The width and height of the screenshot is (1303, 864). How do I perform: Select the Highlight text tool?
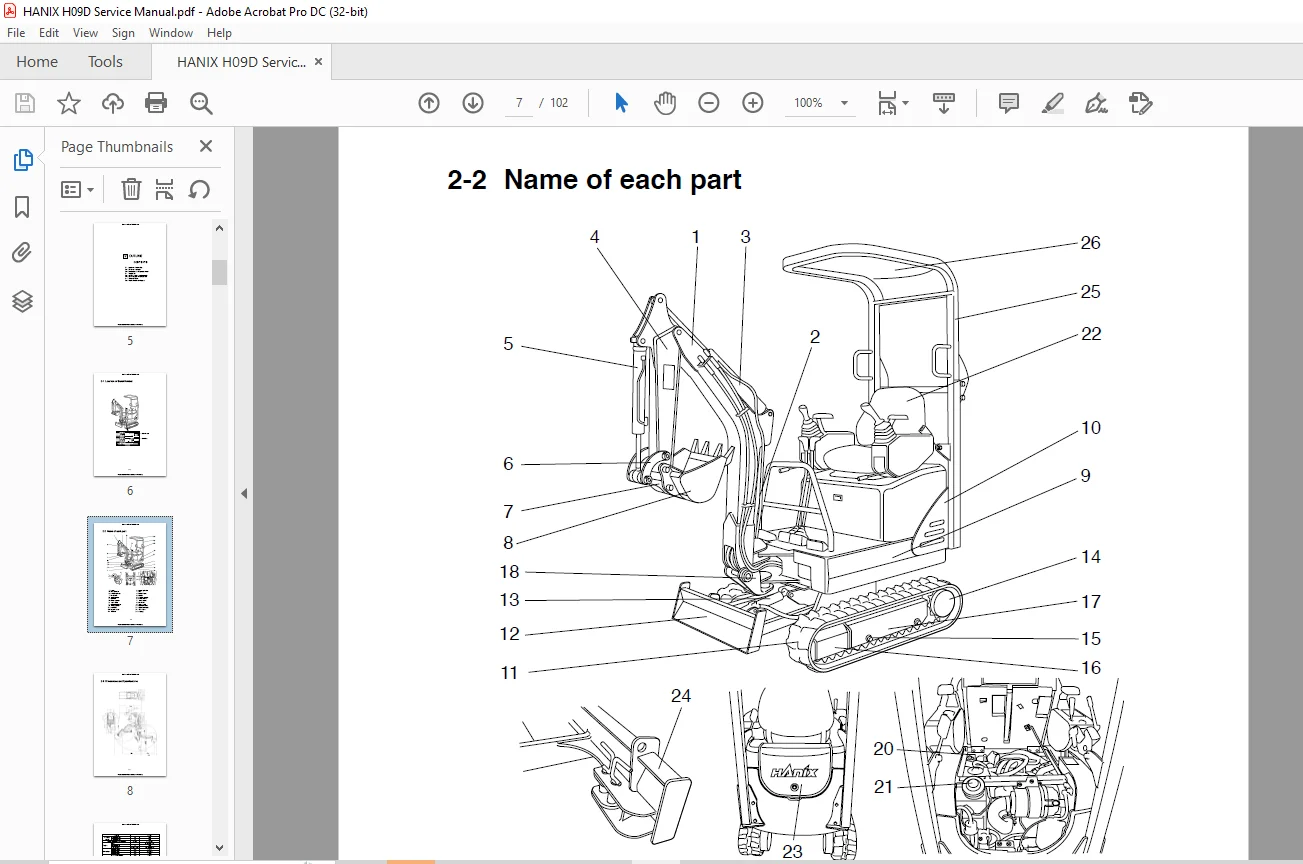pyautogui.click(x=1053, y=103)
